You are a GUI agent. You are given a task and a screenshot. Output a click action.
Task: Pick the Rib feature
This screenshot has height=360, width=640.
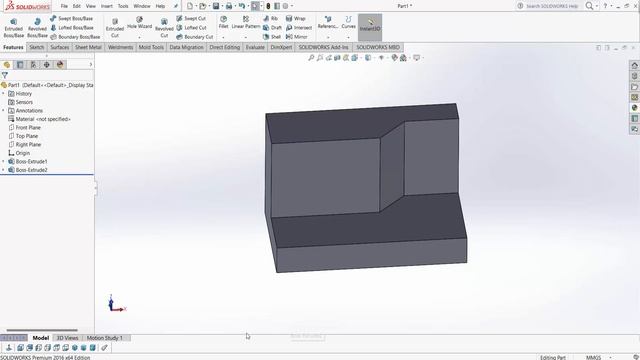(x=270, y=18)
